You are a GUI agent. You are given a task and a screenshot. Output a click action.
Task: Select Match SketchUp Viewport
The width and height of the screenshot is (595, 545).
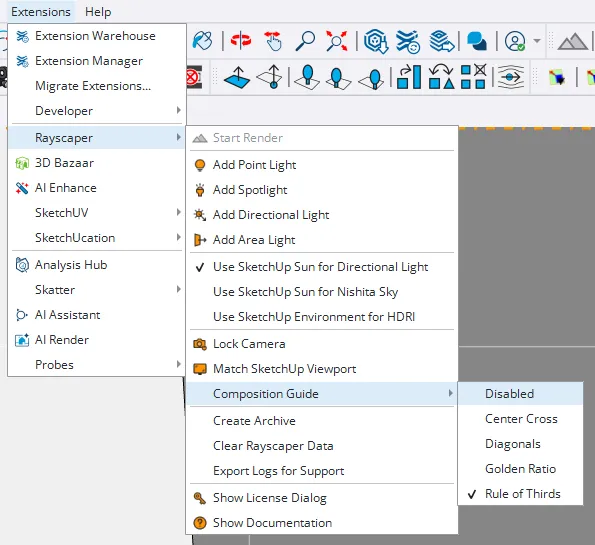click(x=322, y=369)
